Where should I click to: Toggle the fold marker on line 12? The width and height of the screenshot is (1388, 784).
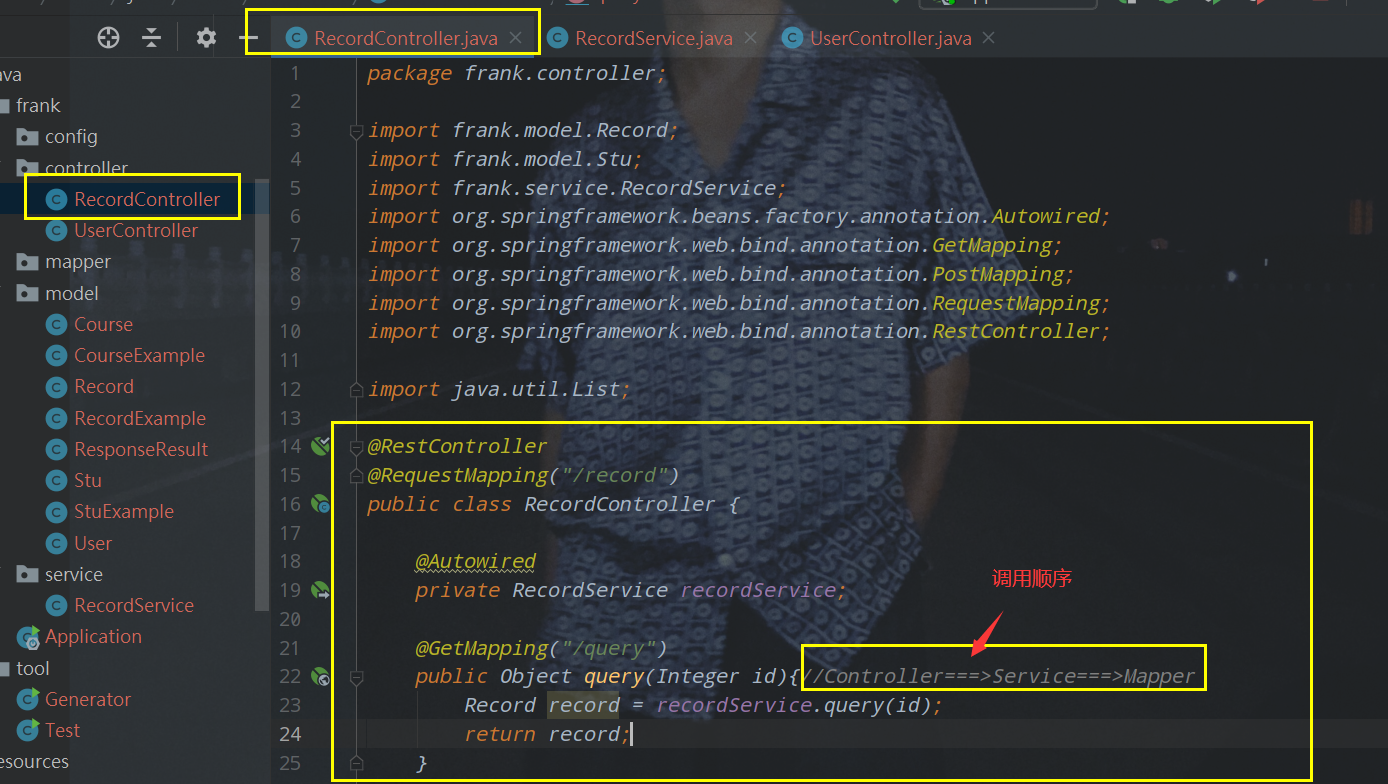356,390
